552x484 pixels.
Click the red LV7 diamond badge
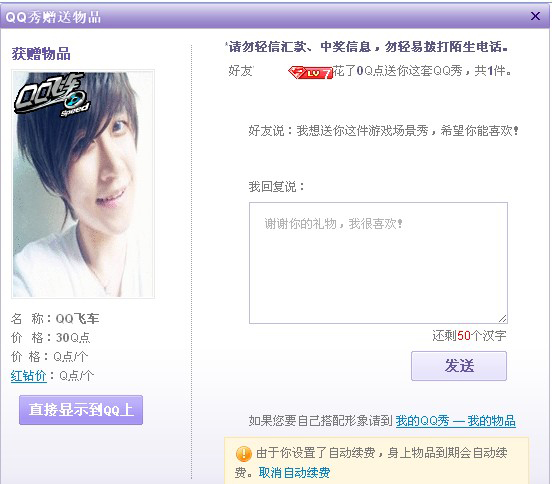tap(310, 73)
